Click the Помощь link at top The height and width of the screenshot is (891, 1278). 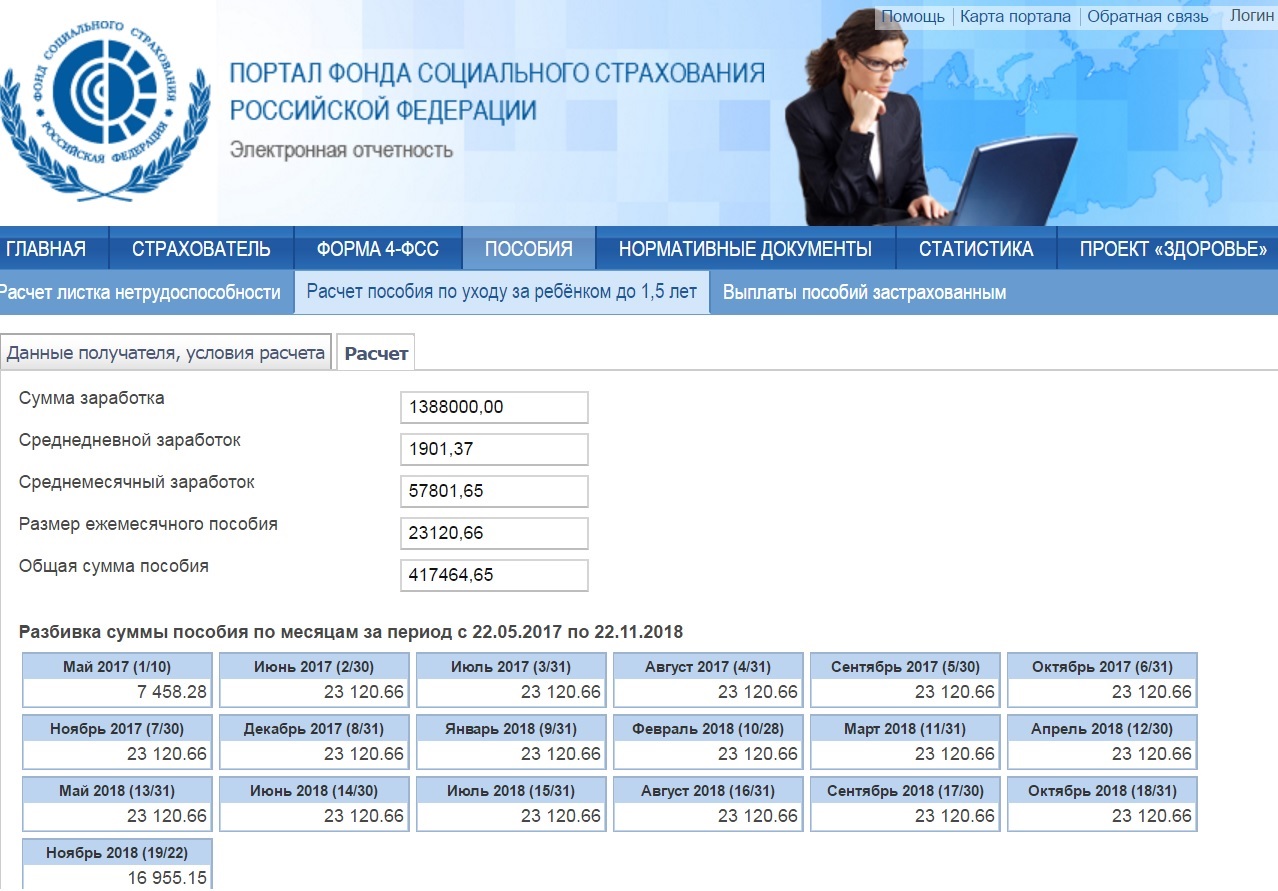pyautogui.click(x=912, y=17)
